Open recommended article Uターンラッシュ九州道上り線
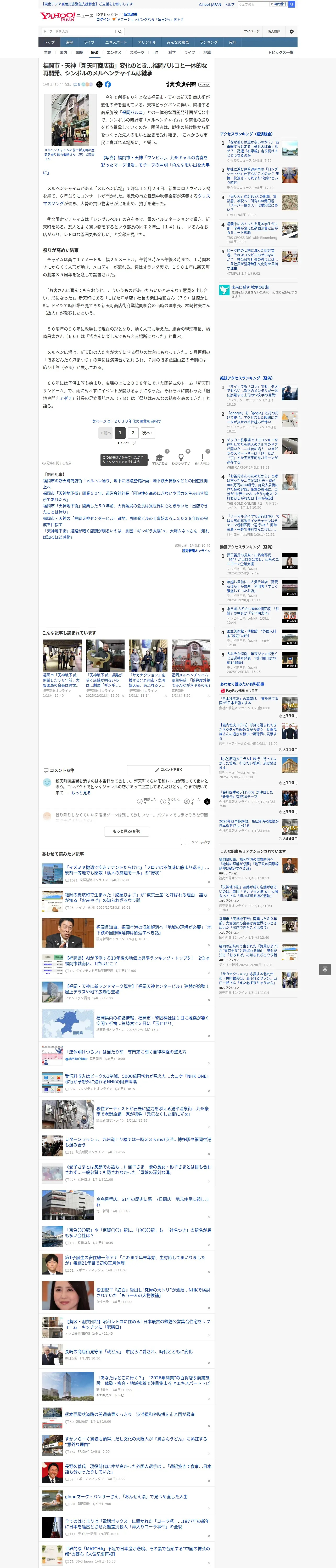The width and height of the screenshot is (336, 1568). (x=138, y=1142)
